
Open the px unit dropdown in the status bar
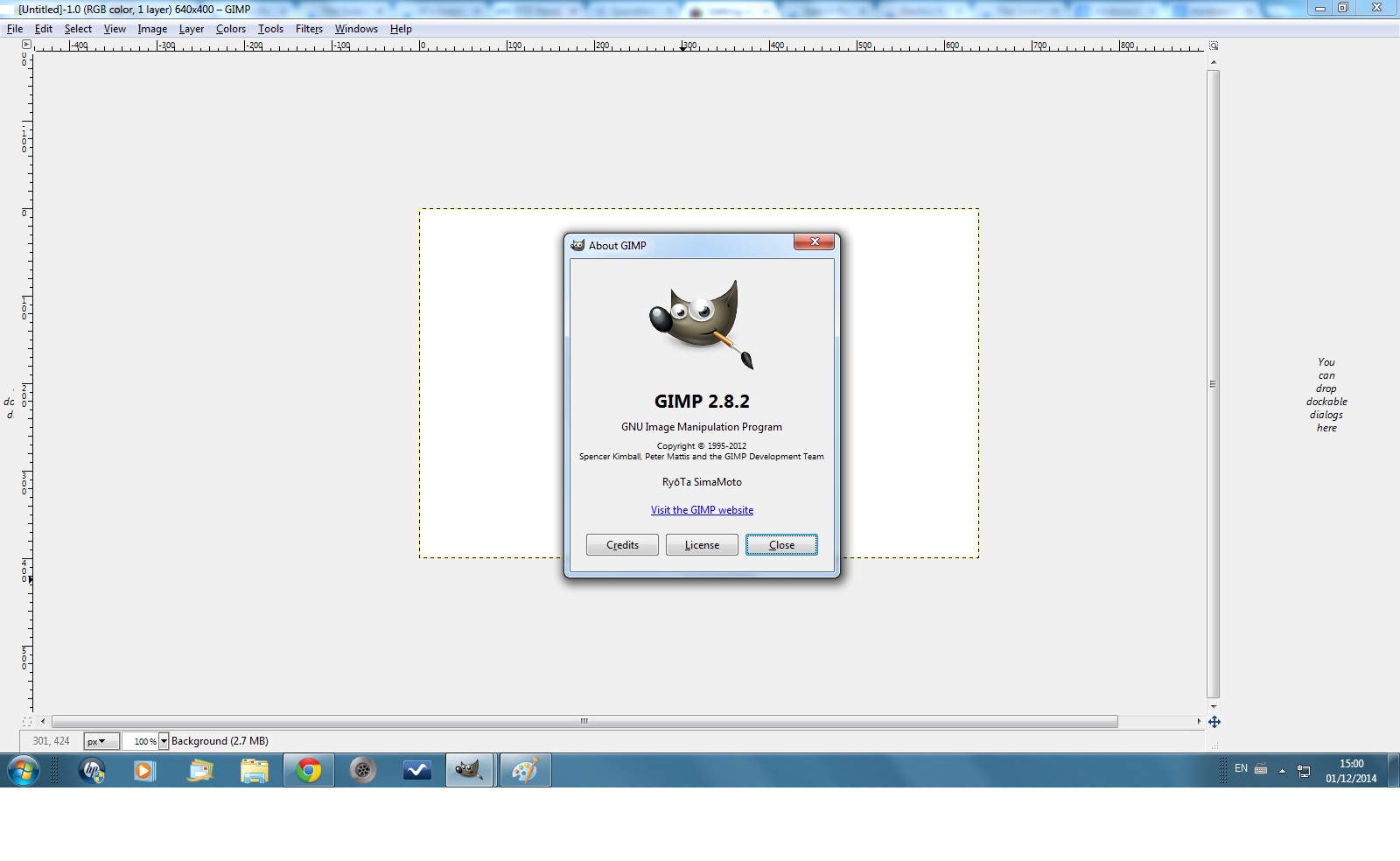pos(101,741)
